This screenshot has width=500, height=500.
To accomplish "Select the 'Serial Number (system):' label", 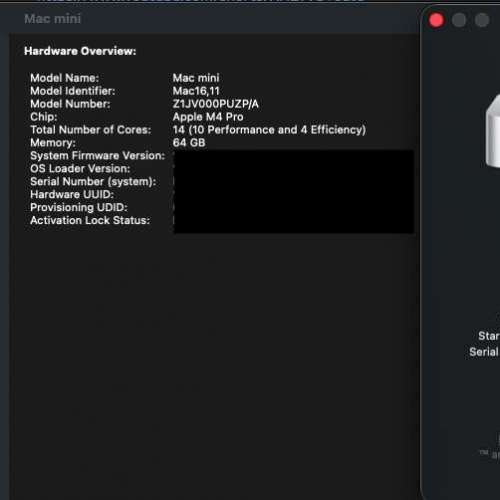I will (93, 182).
